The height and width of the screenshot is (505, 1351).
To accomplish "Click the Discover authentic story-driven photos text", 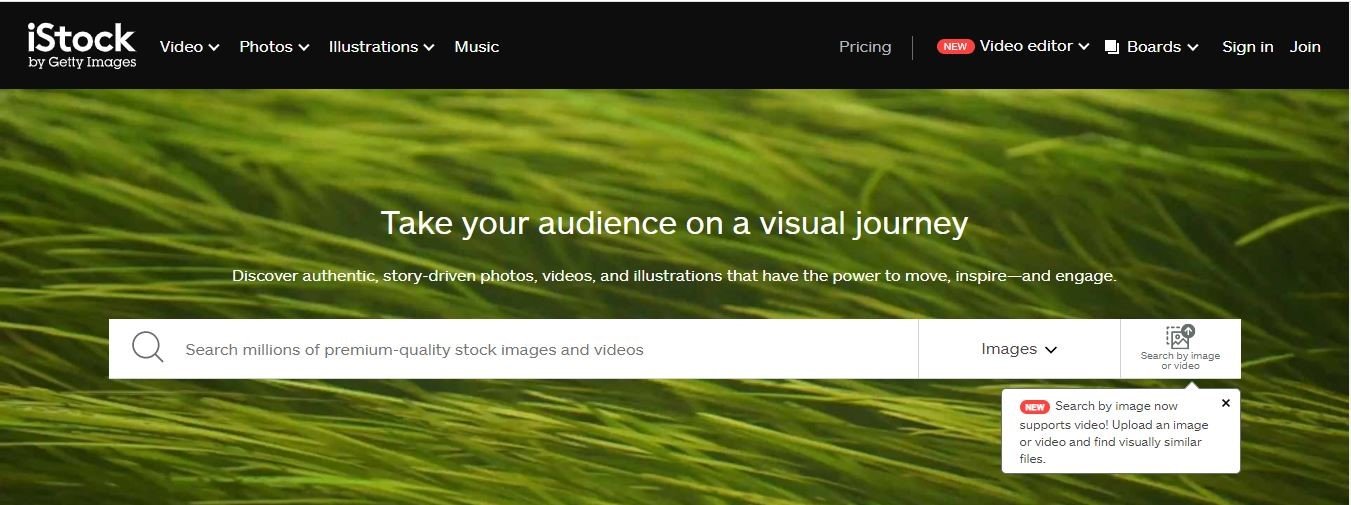I will click(674, 275).
